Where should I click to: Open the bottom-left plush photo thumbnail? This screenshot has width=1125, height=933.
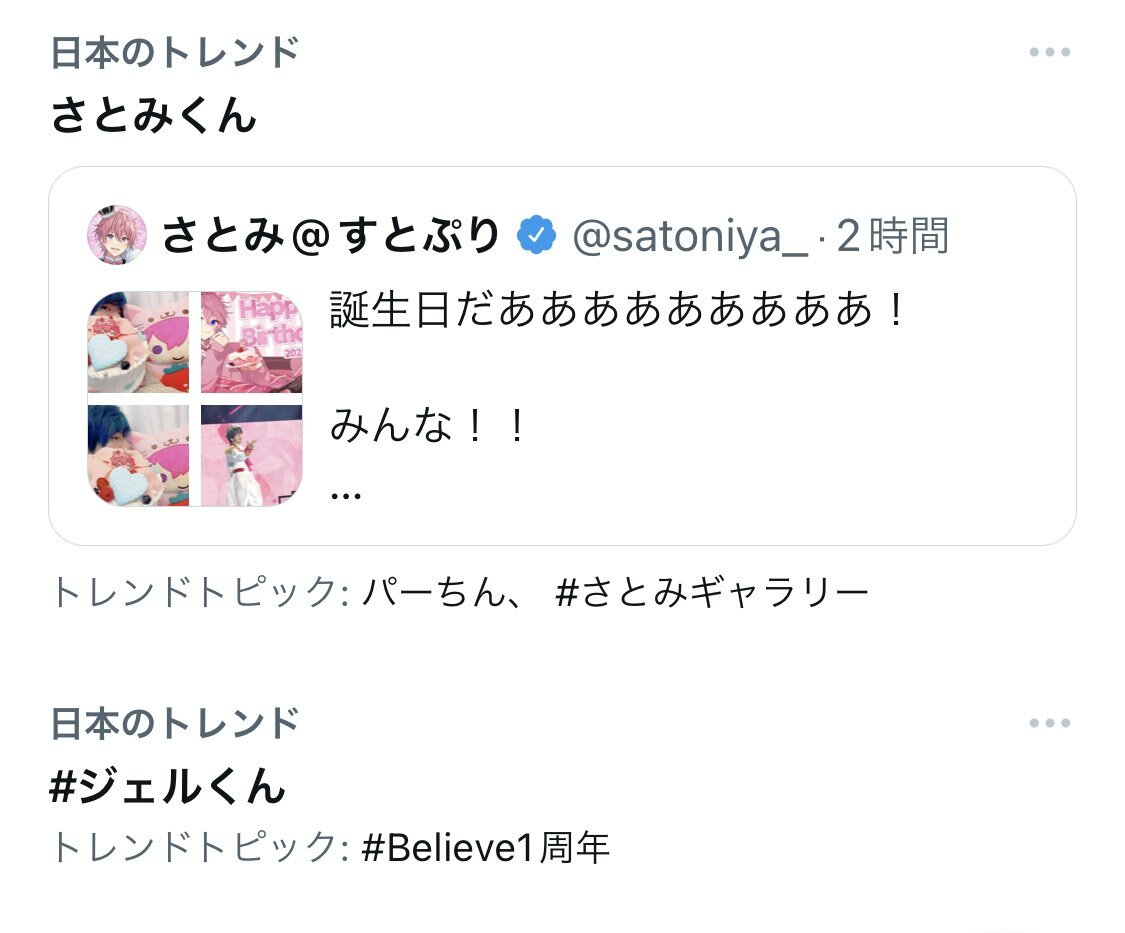click(138, 456)
